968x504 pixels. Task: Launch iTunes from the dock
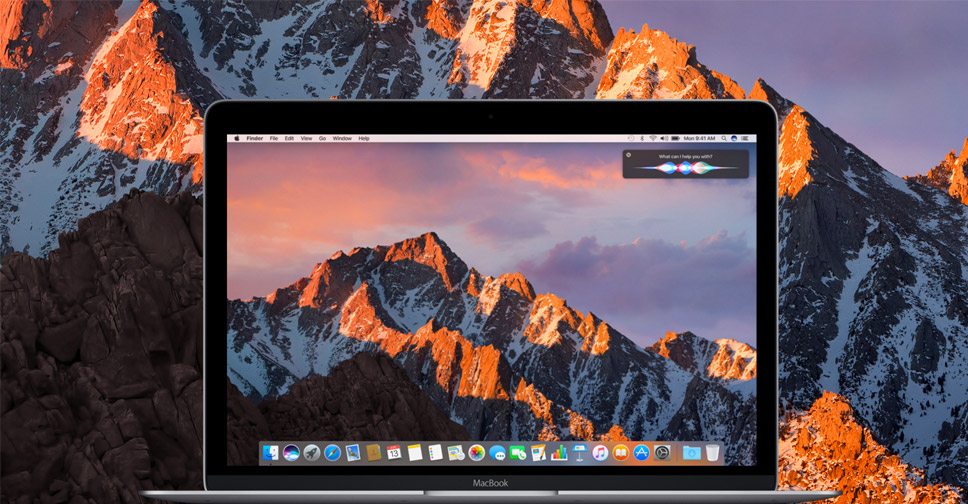[600, 453]
